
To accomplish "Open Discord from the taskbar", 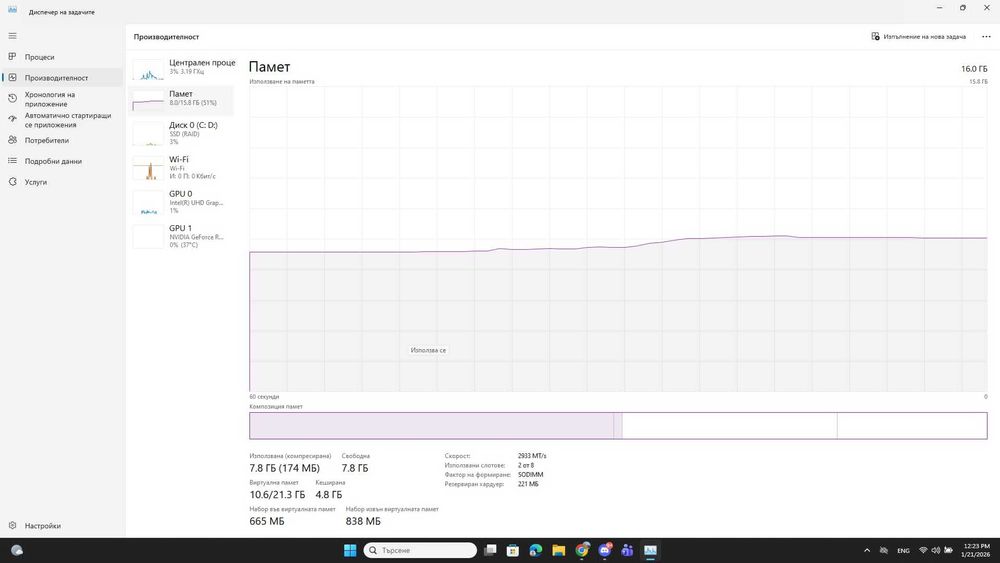I will coord(605,550).
